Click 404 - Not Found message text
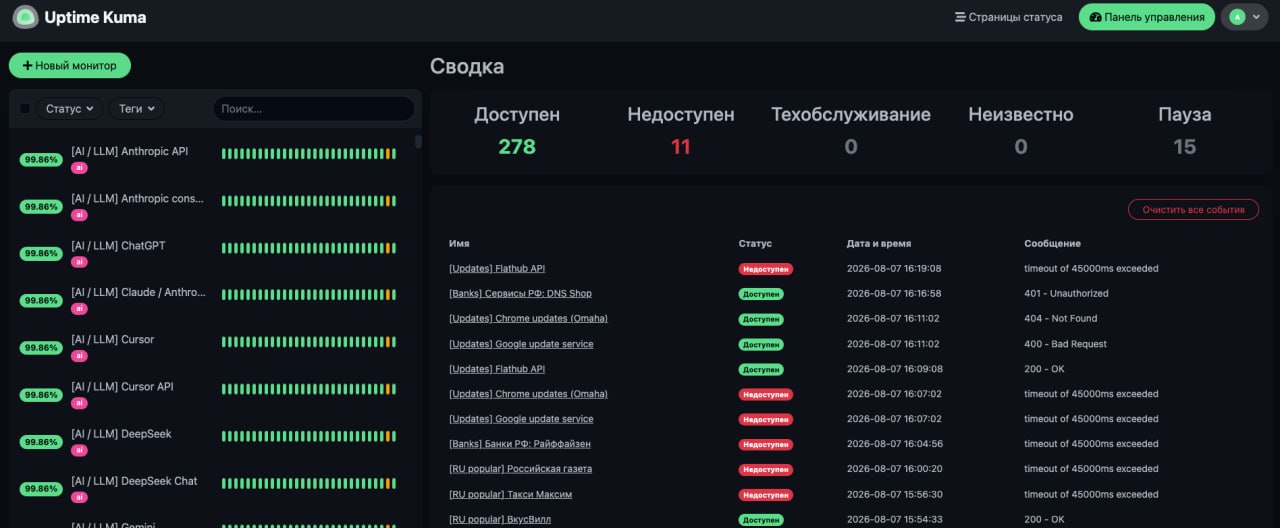The image size is (1280, 528). [1060, 318]
